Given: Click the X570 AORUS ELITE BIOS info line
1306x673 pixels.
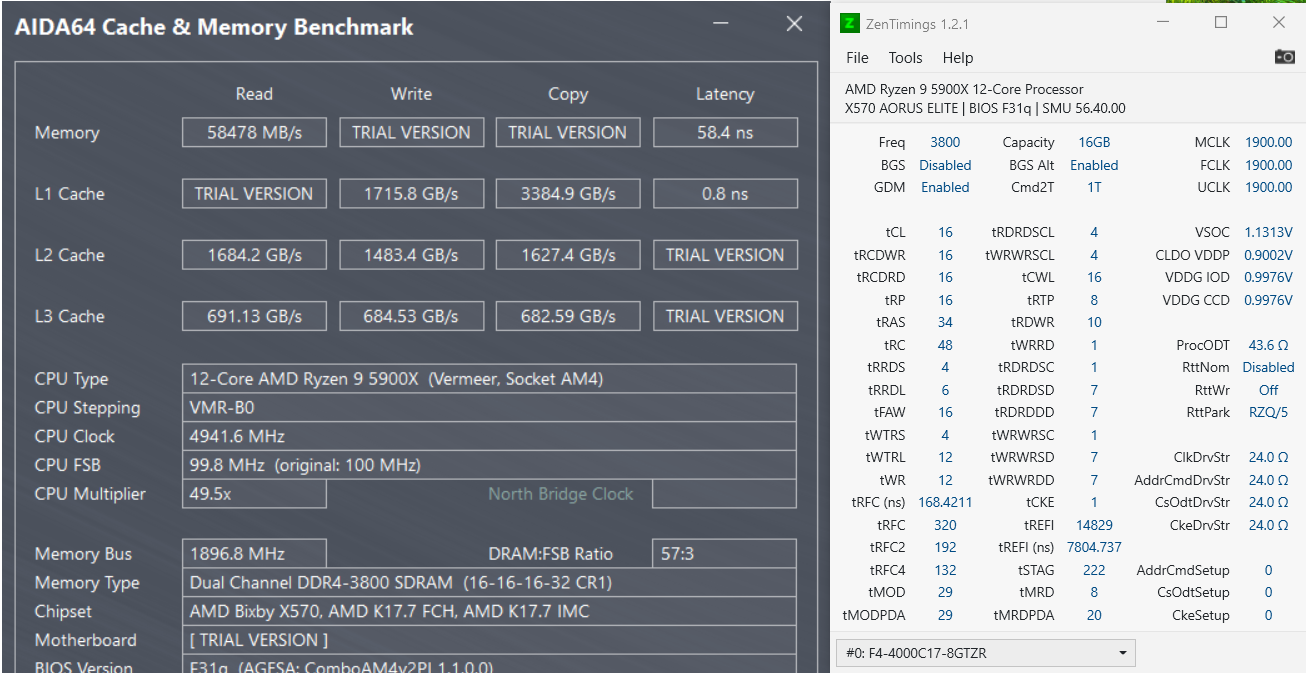Looking at the screenshot, I should tap(985, 108).
